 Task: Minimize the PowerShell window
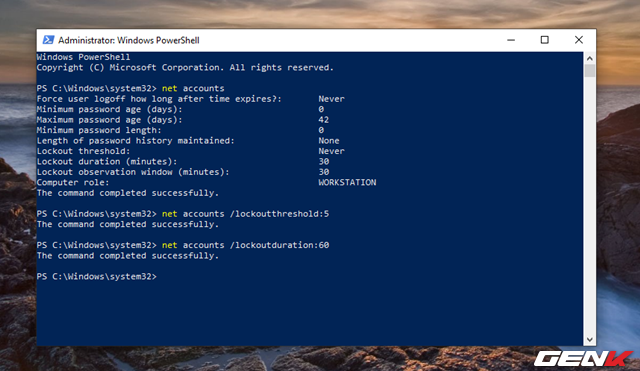tap(511, 40)
